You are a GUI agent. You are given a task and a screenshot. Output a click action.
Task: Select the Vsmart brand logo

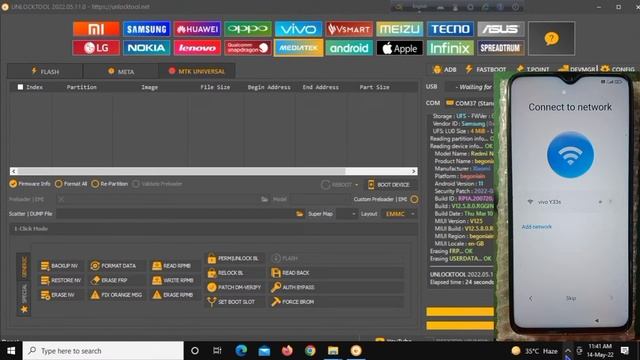(x=349, y=29)
